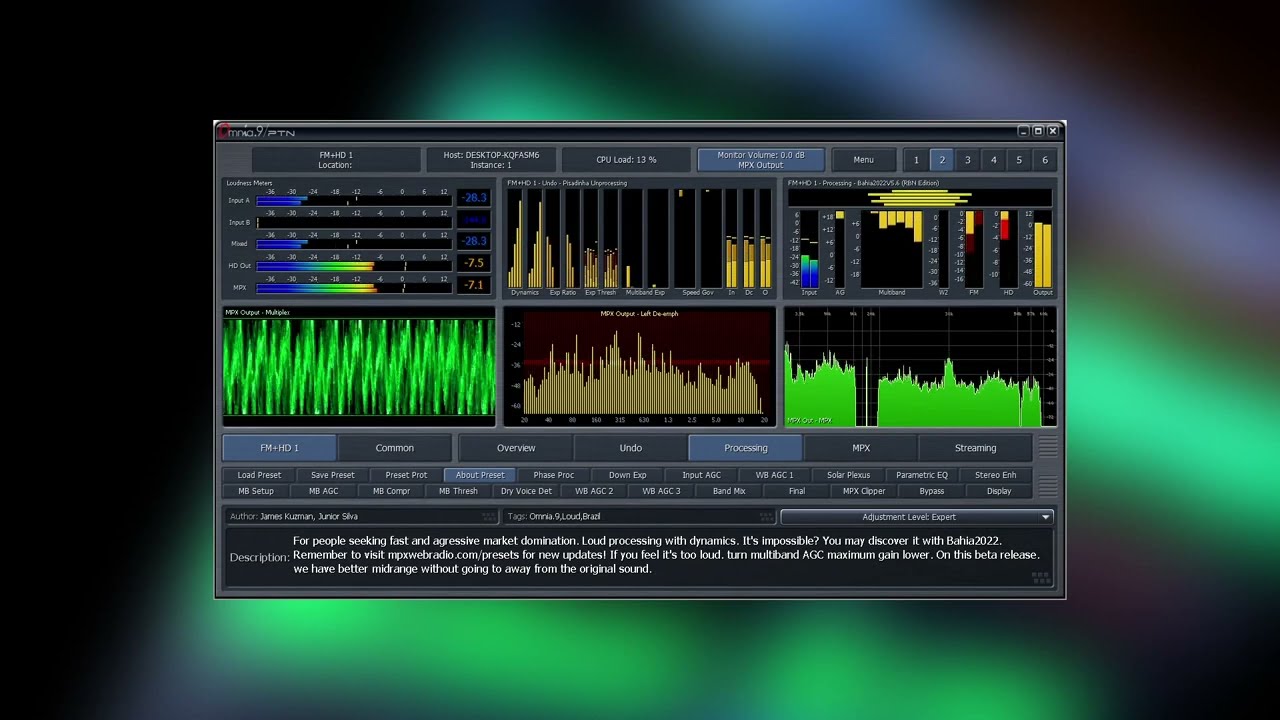Select display preset 6
1280x720 pixels.
coord(1045,160)
